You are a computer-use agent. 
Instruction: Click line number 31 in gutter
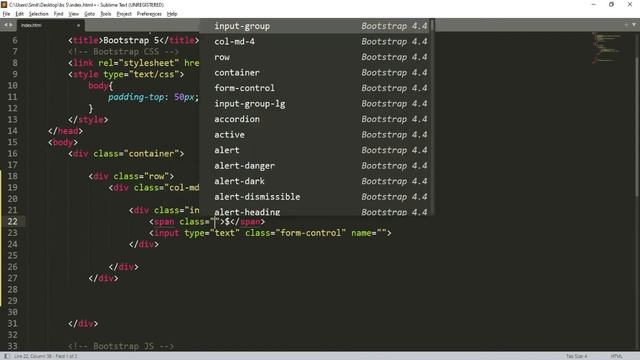pyautogui.click(x=13, y=324)
